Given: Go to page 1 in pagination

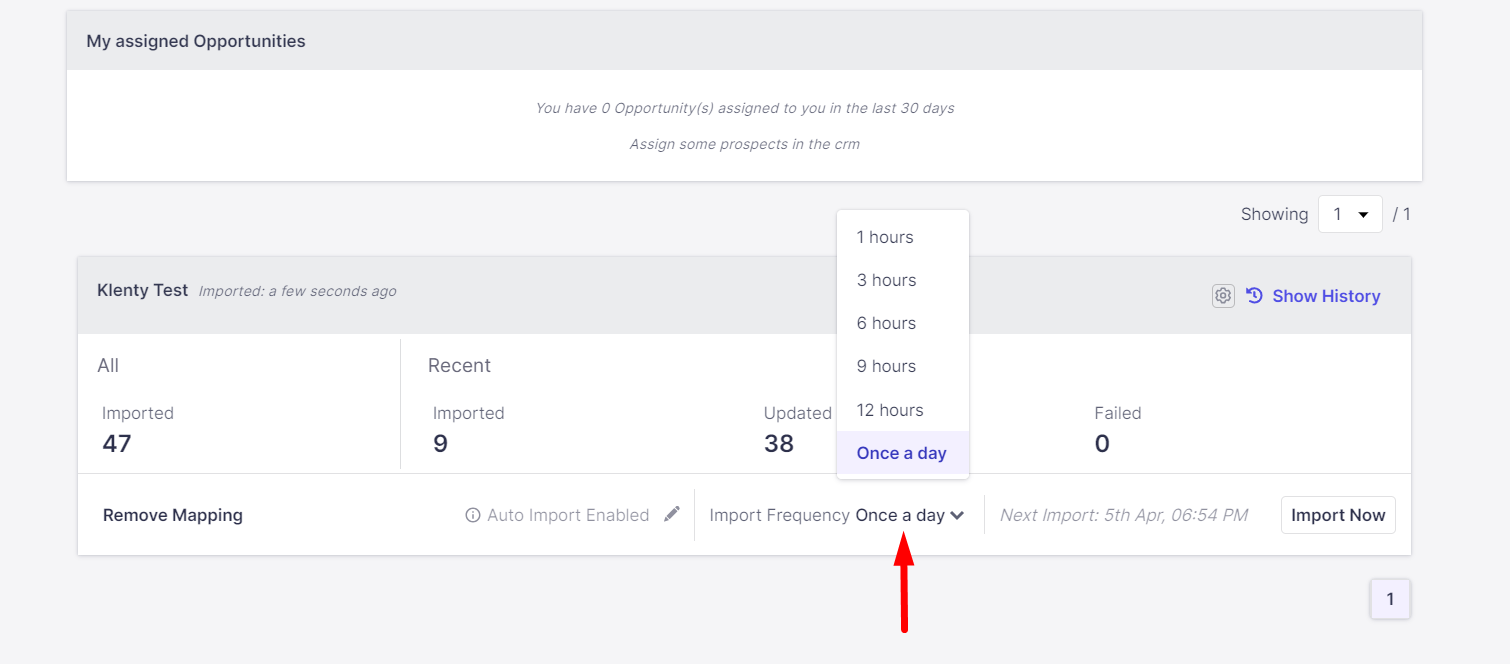Looking at the screenshot, I should point(1390,599).
